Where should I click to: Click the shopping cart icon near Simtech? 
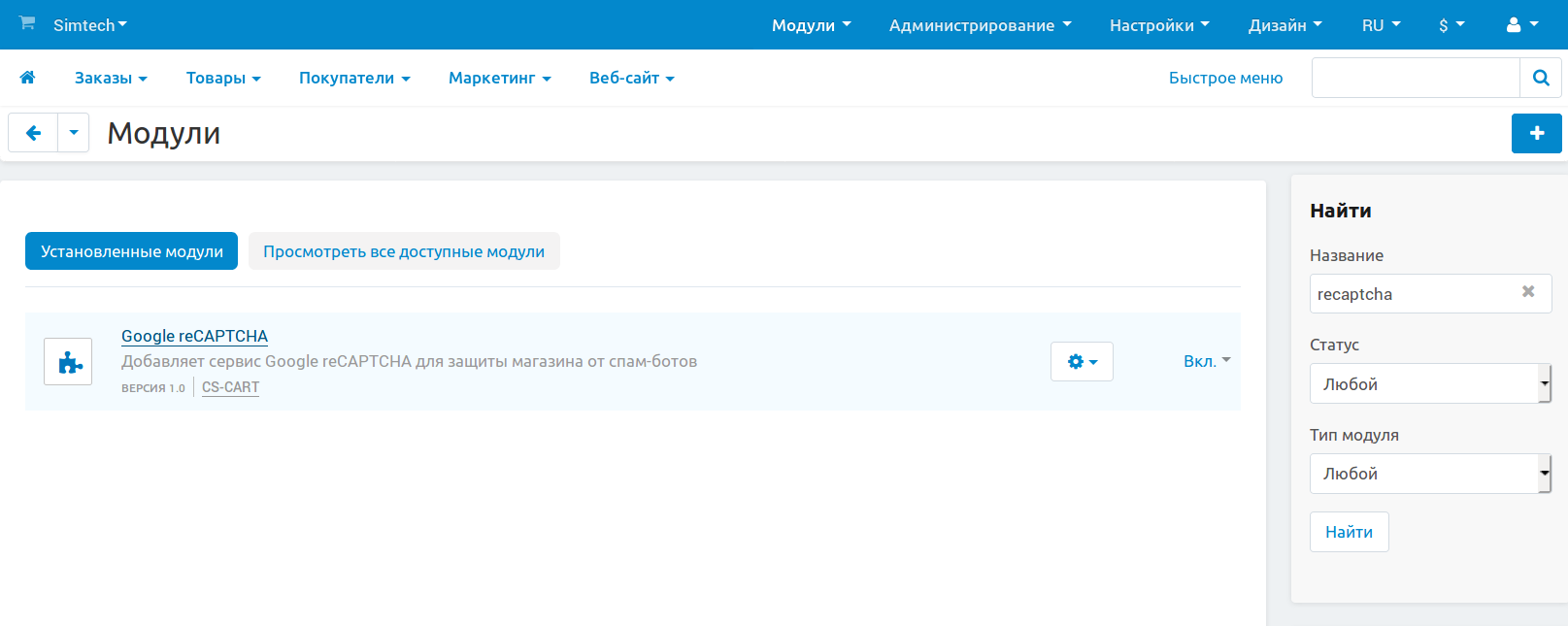[x=27, y=23]
